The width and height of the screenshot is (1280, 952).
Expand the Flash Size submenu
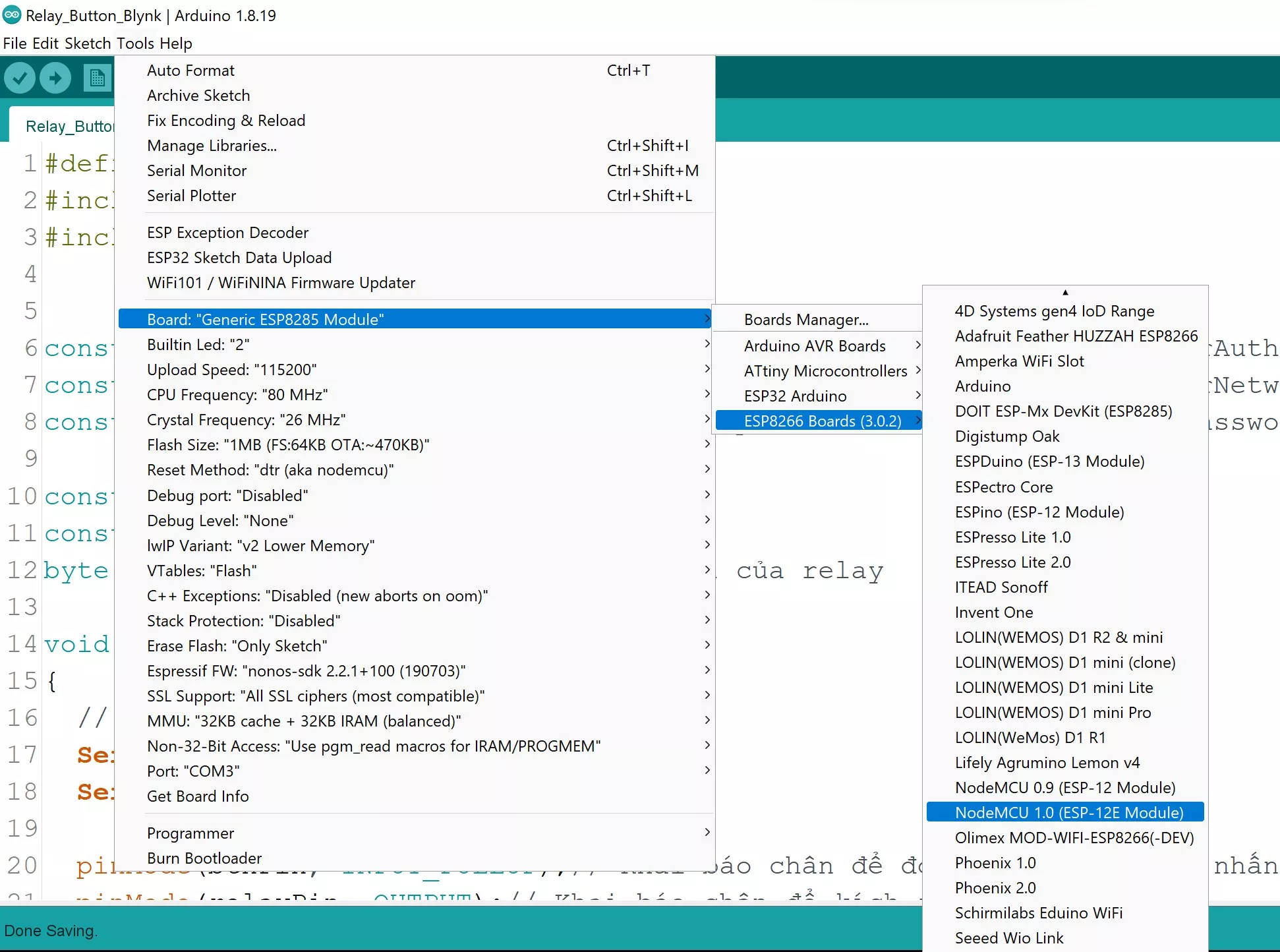pyautogui.click(x=415, y=445)
